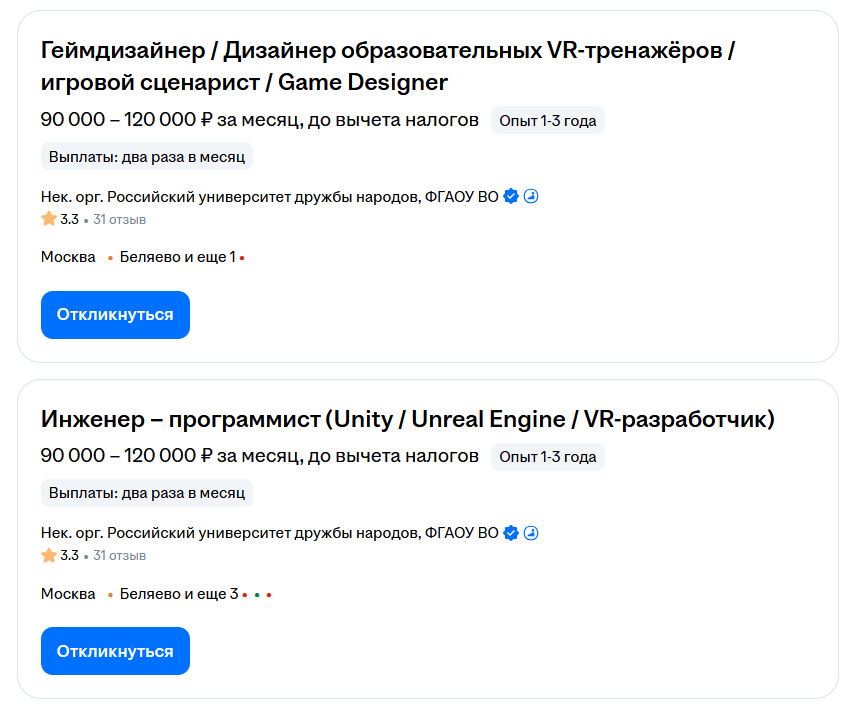Open Российский университет дружбы народов employer page

point(270,197)
